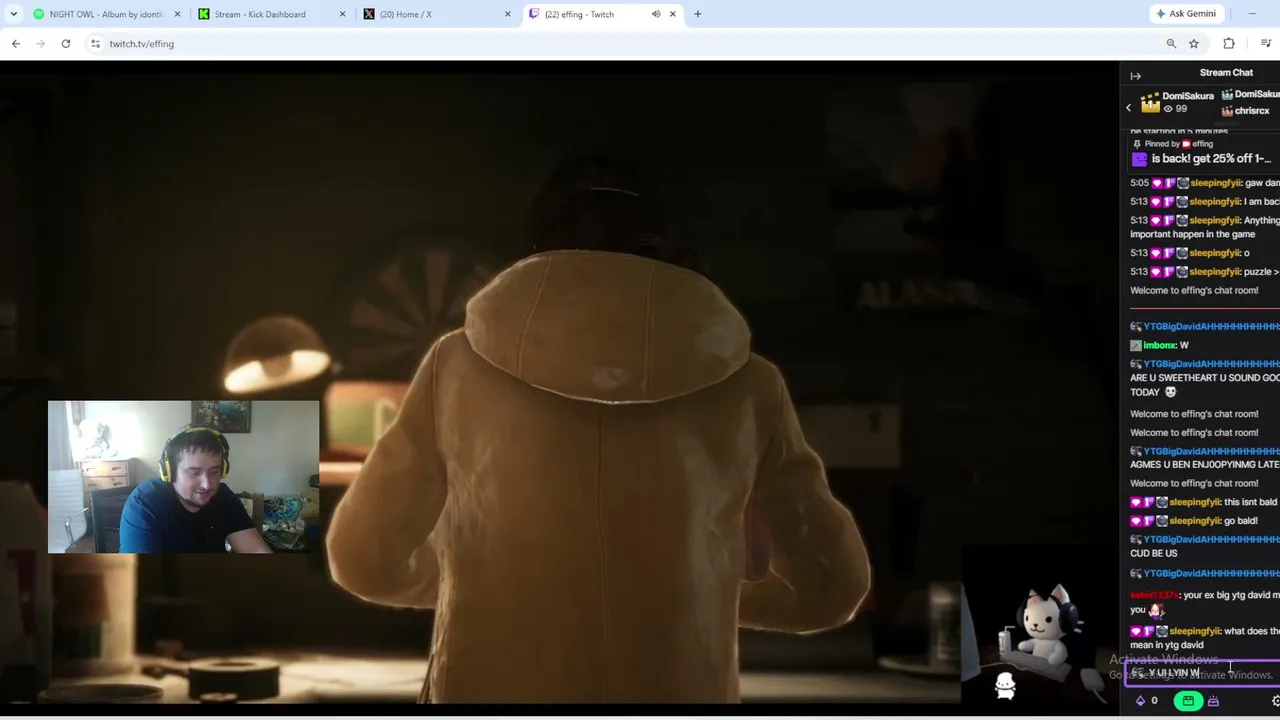This screenshot has height=720, width=1280.
Task: Close the effing - Twitch tab
Action: coord(672,14)
